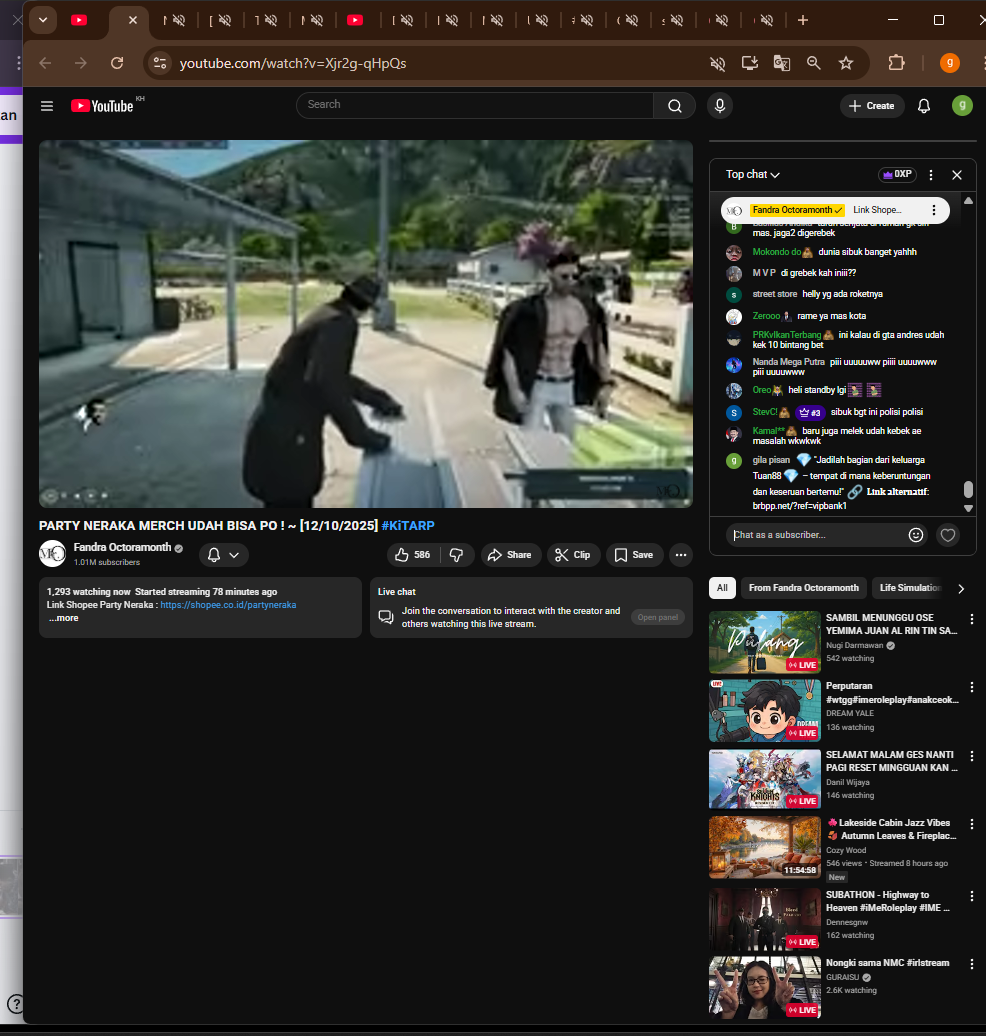Dislike the video
986x1036 pixels.
457,555
